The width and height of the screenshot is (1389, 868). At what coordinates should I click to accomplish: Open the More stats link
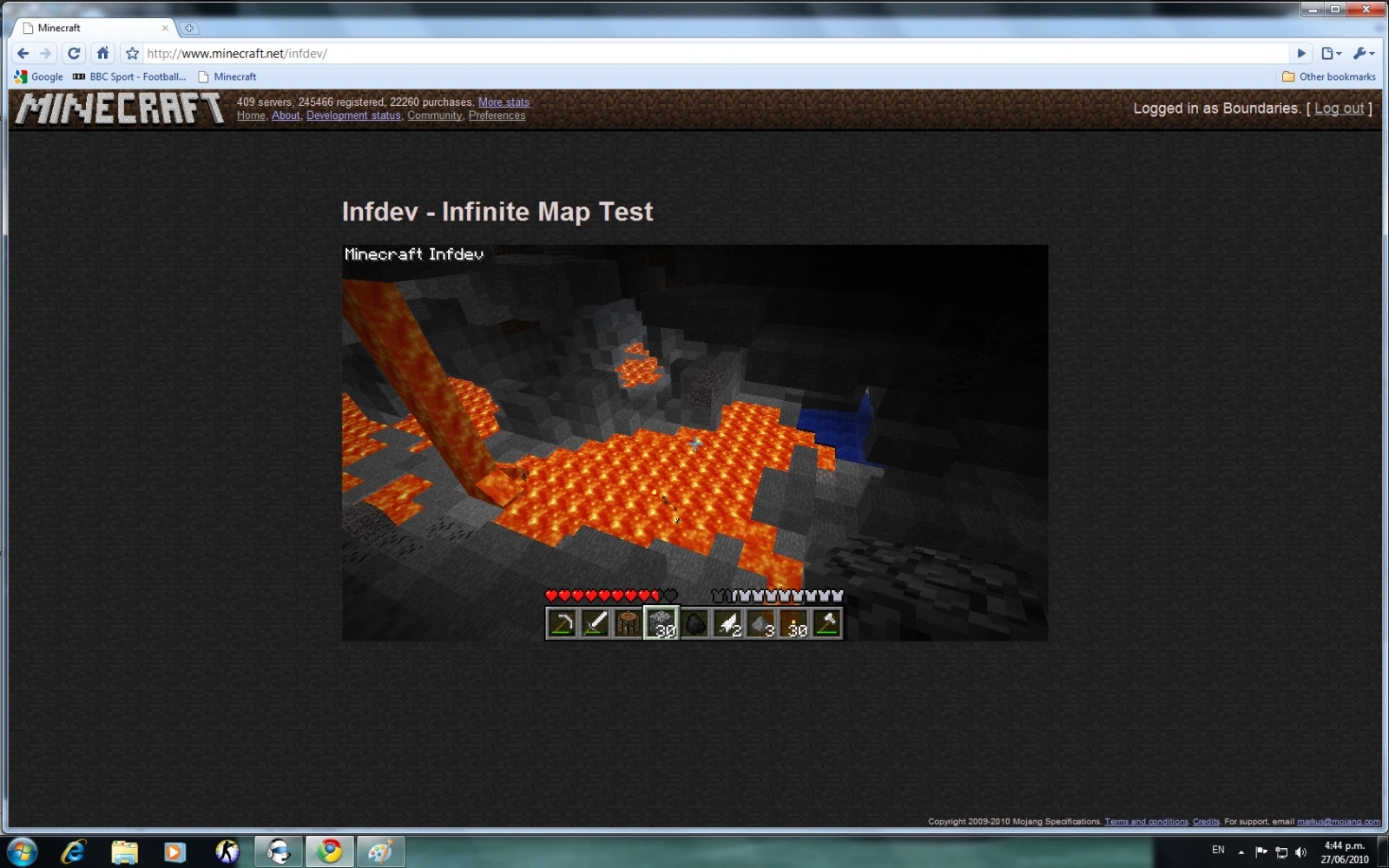tap(504, 102)
